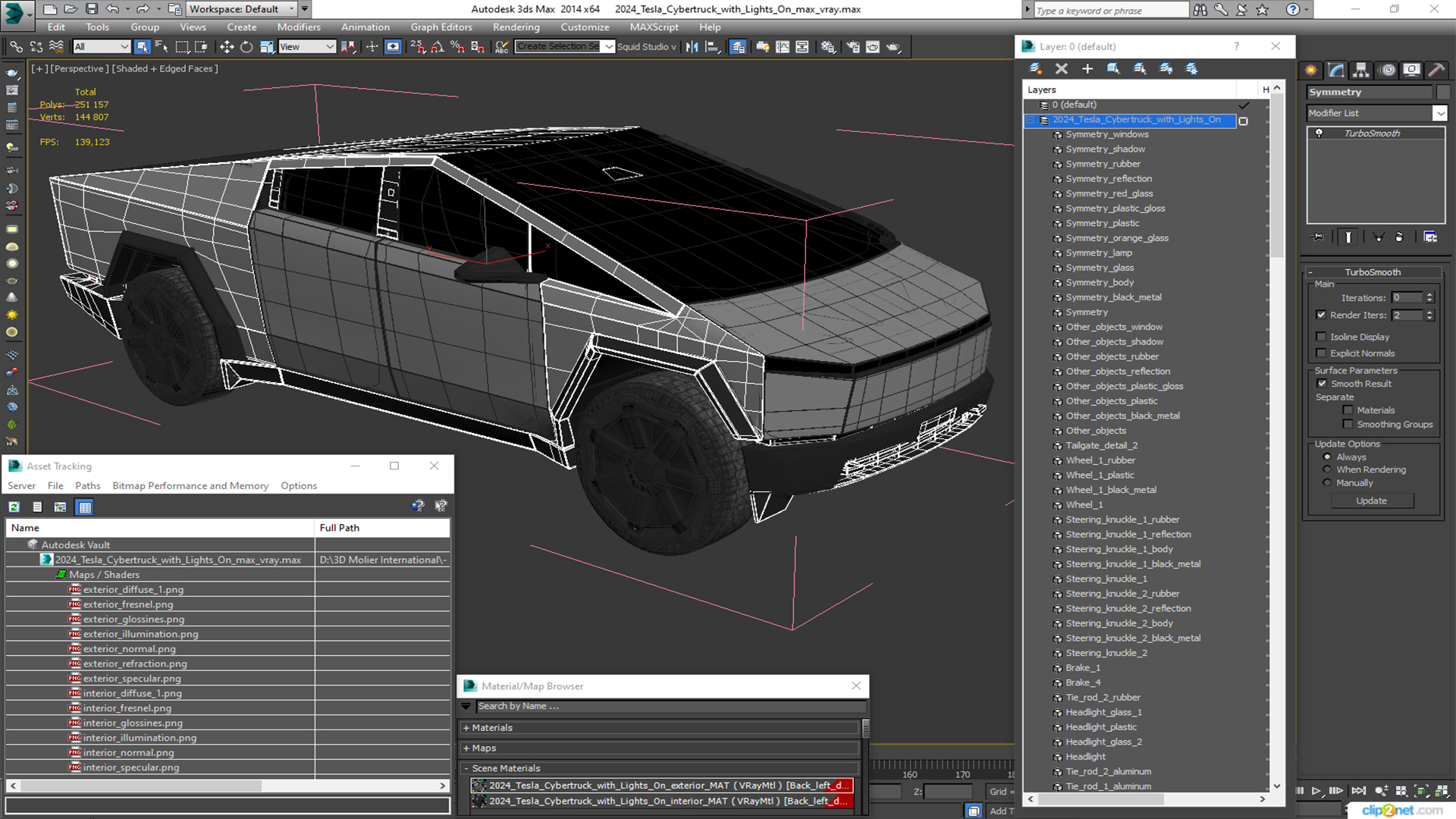Enable Smoothing Groups checkbox
Image resolution: width=1456 pixels, height=819 pixels.
(1348, 425)
